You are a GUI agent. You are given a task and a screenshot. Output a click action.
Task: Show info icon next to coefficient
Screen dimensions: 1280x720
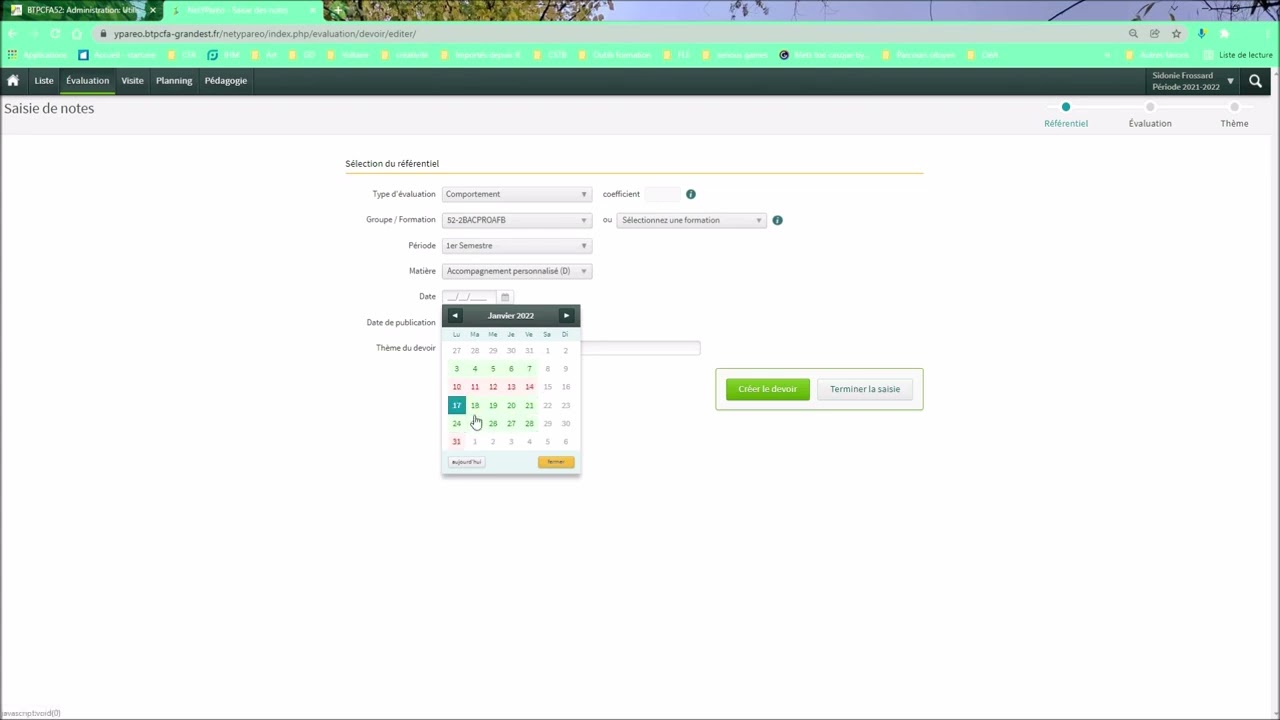[x=690, y=194]
